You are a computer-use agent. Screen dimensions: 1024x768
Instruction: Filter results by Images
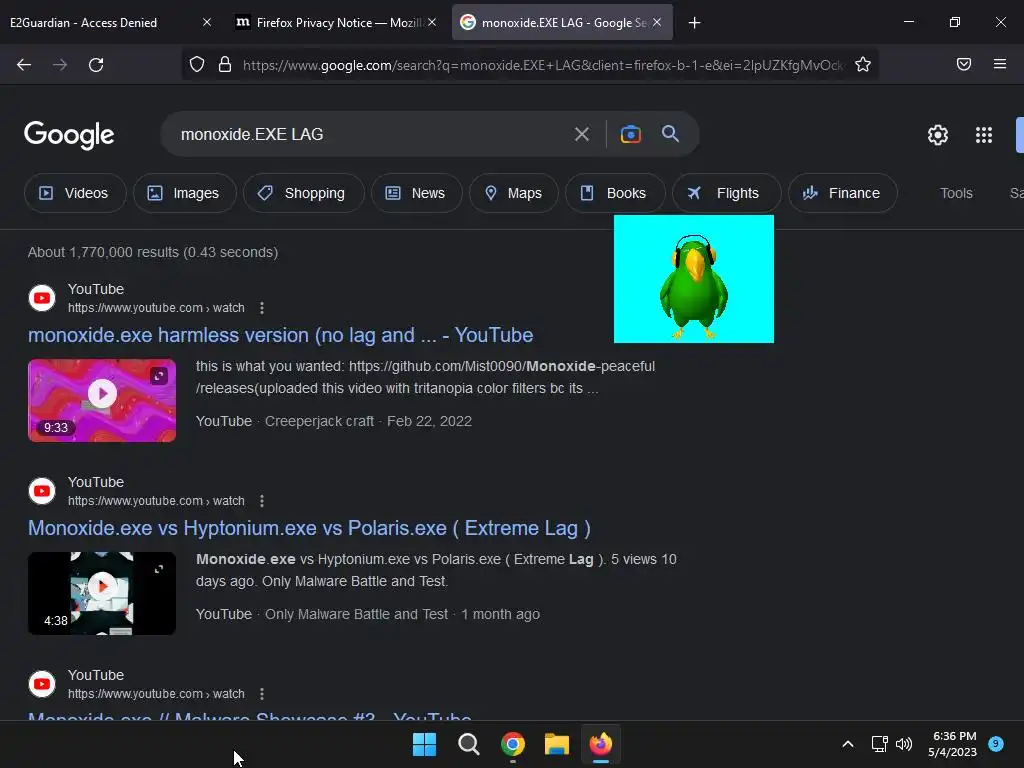(x=185, y=193)
